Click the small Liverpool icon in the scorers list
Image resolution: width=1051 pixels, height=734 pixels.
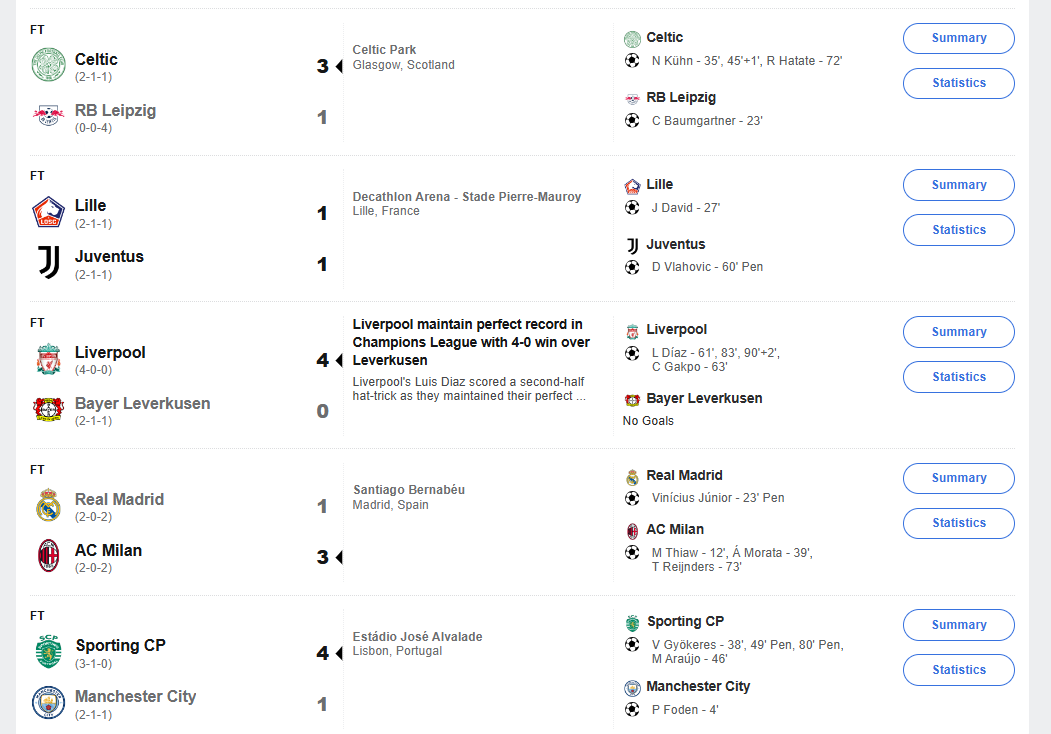[632, 330]
